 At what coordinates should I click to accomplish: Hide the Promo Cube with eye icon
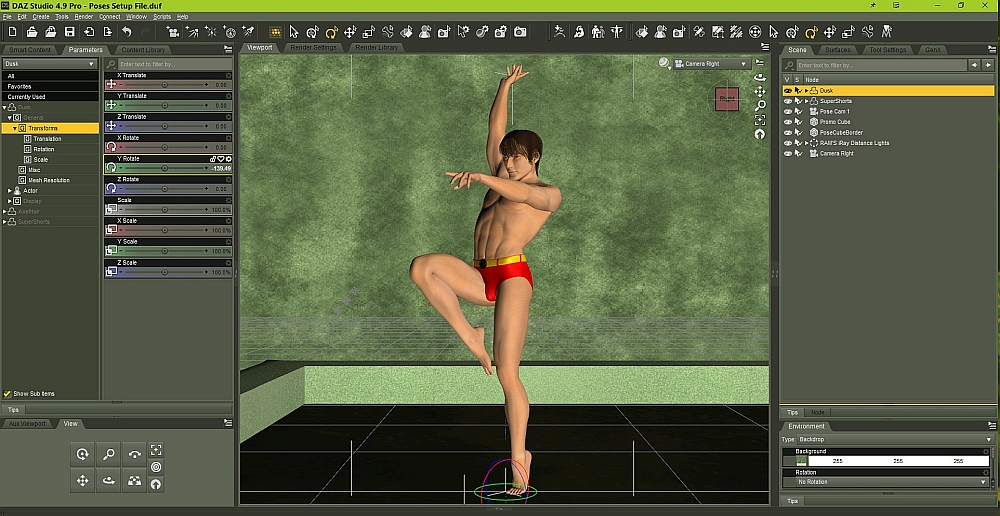pyautogui.click(x=787, y=122)
